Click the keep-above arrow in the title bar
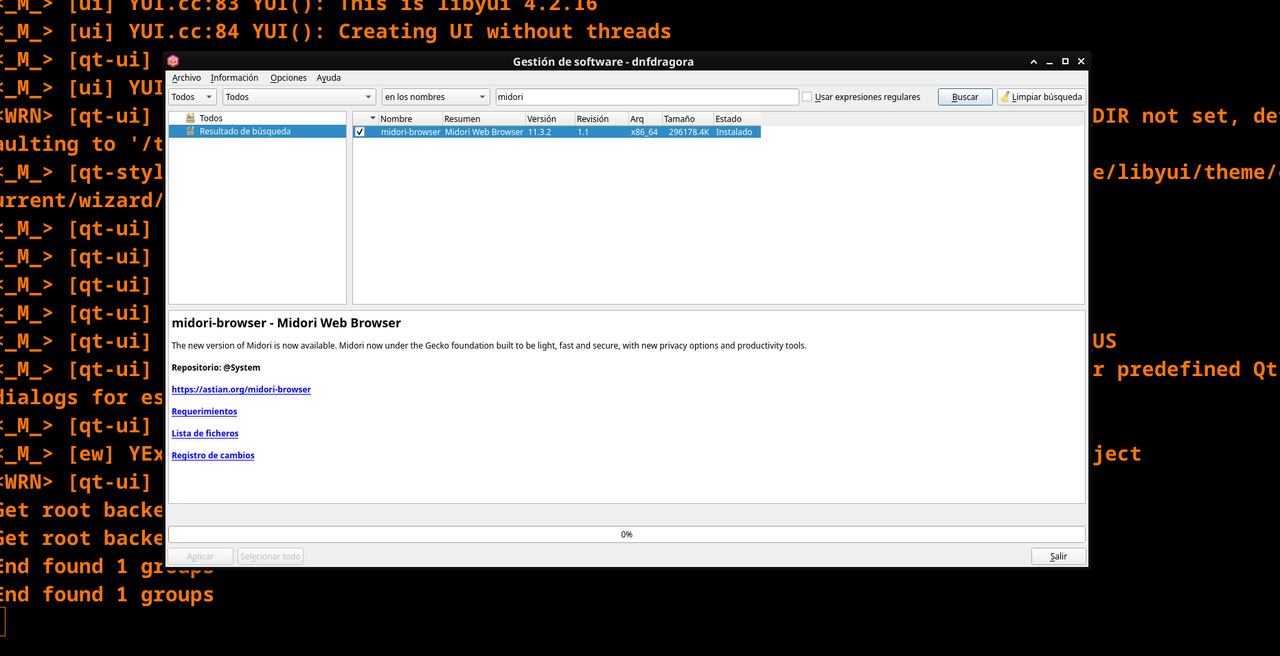Image resolution: width=1280 pixels, height=656 pixels. point(1034,61)
